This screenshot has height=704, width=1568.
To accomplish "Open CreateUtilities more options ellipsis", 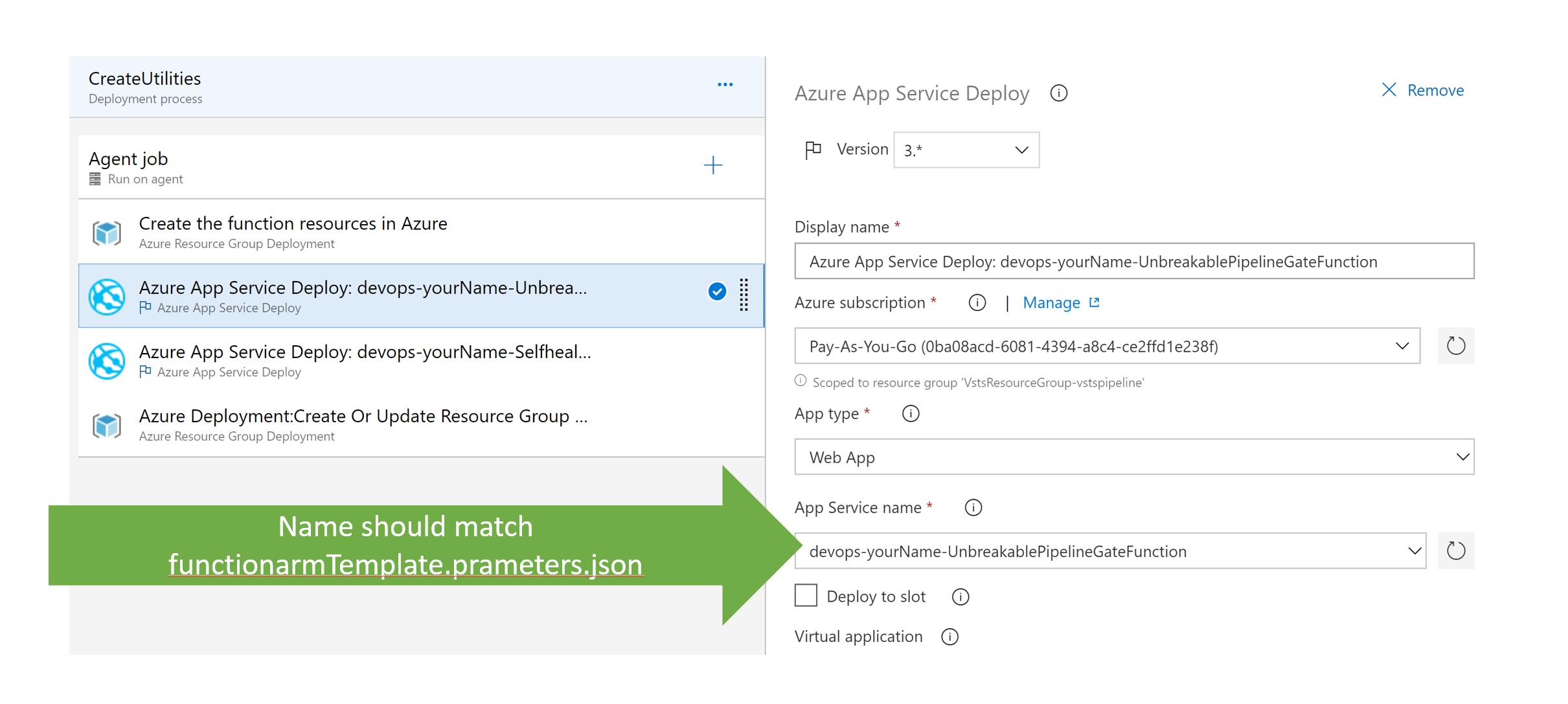I will [725, 85].
